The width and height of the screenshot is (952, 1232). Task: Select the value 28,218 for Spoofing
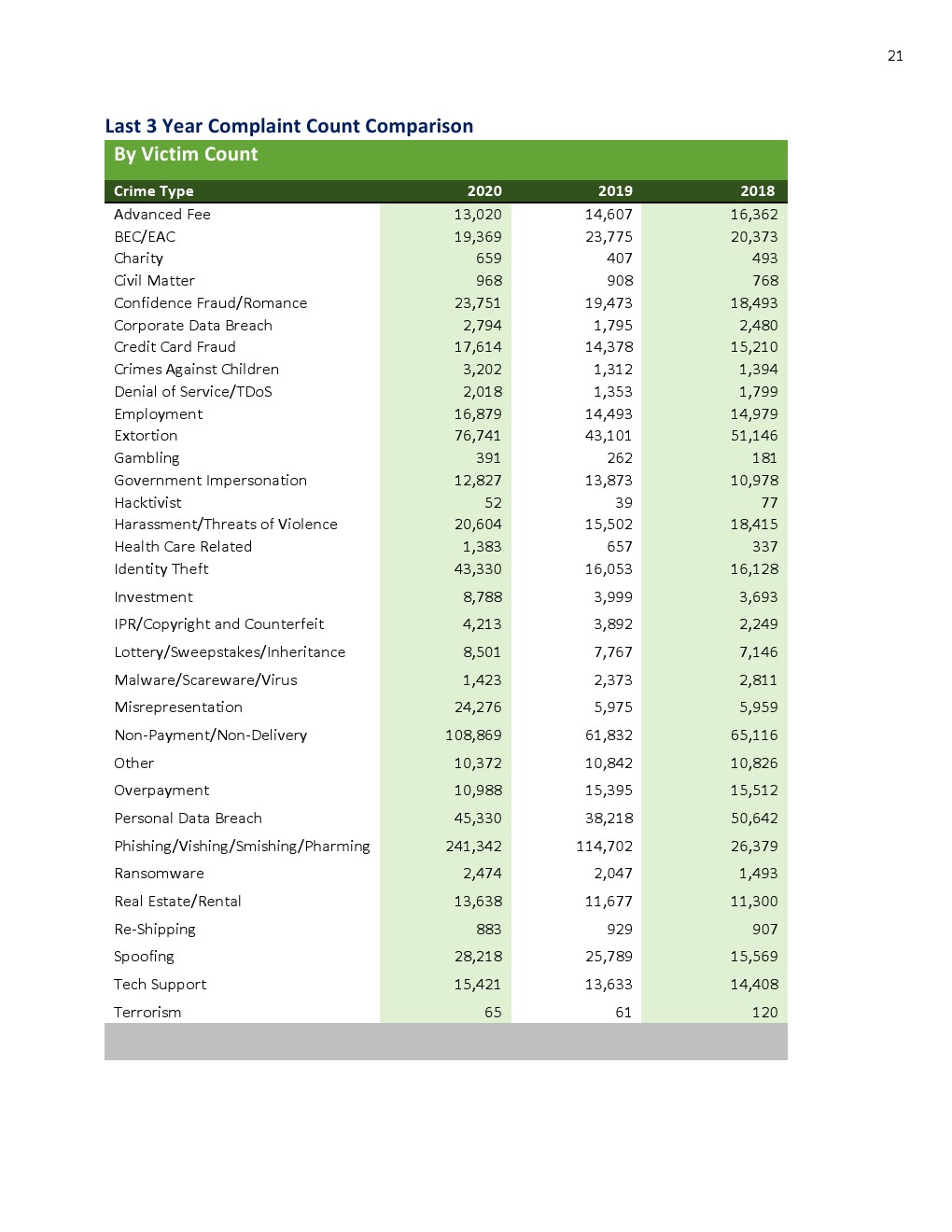pyautogui.click(x=478, y=957)
